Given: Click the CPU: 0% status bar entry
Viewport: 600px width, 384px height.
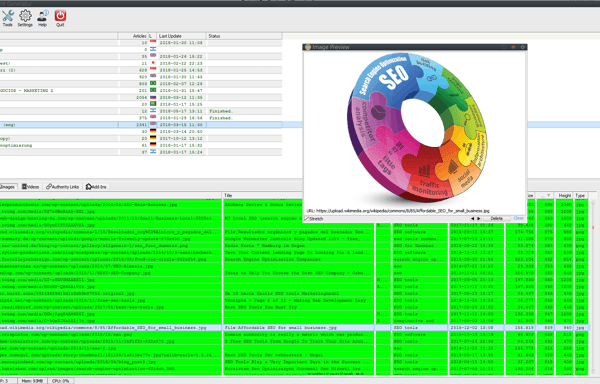Looking at the screenshot, I should click(x=60, y=381).
